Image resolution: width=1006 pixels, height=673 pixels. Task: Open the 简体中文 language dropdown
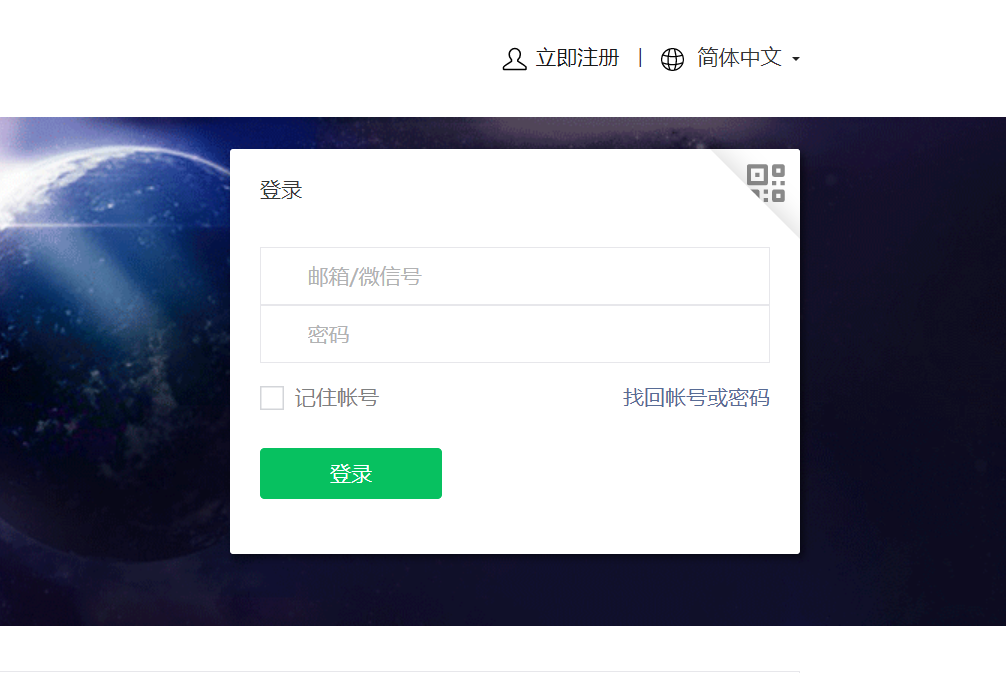pyautogui.click(x=739, y=58)
